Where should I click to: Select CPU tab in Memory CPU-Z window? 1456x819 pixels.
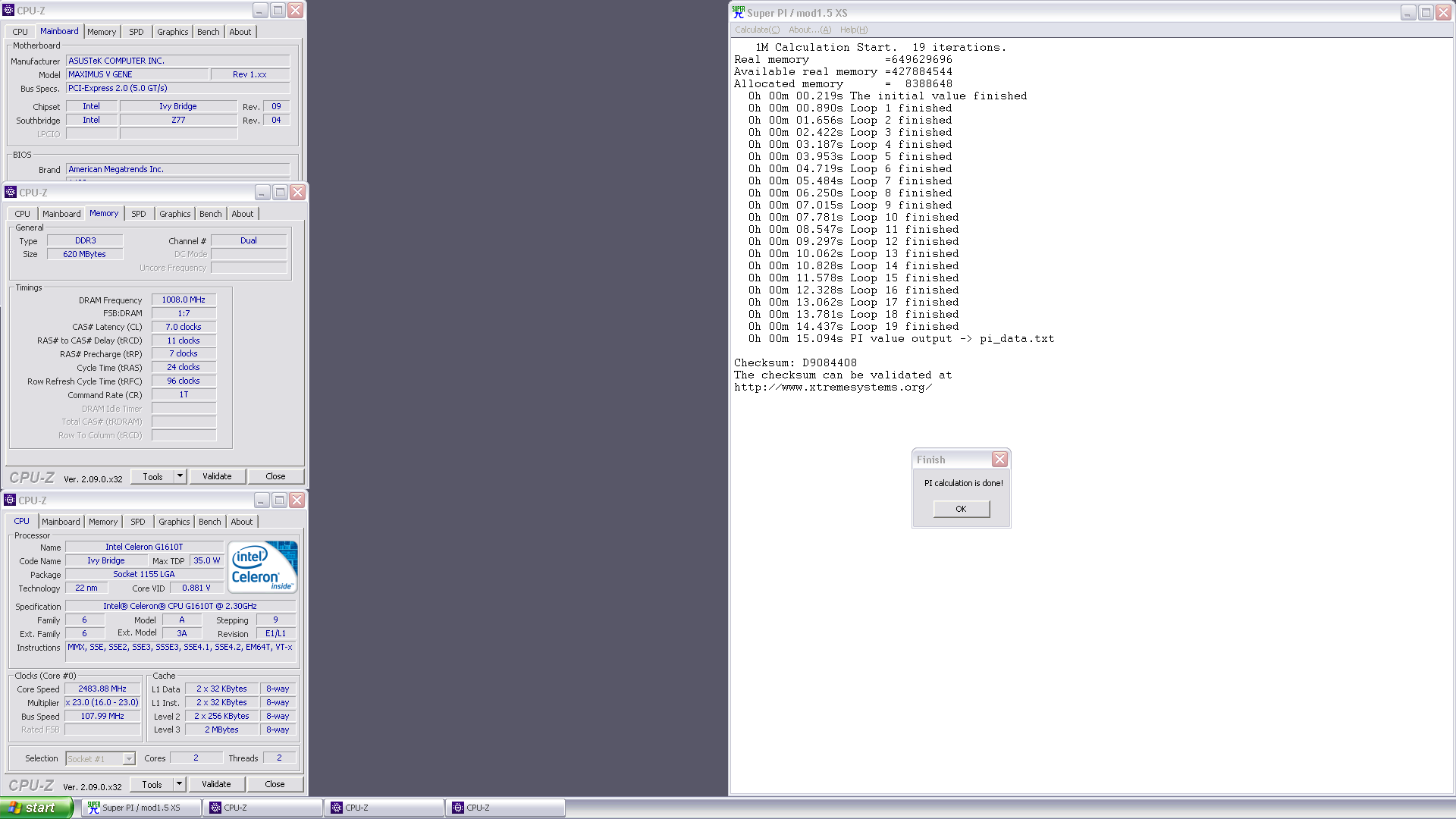click(23, 214)
